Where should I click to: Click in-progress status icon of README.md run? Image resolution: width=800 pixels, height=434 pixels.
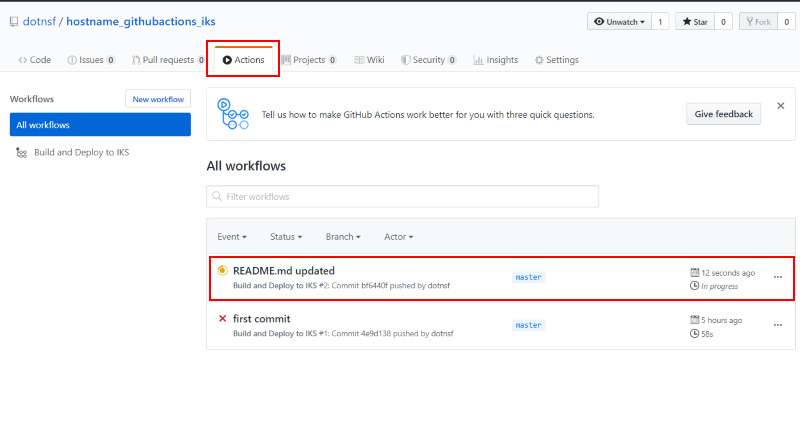tap(222, 270)
